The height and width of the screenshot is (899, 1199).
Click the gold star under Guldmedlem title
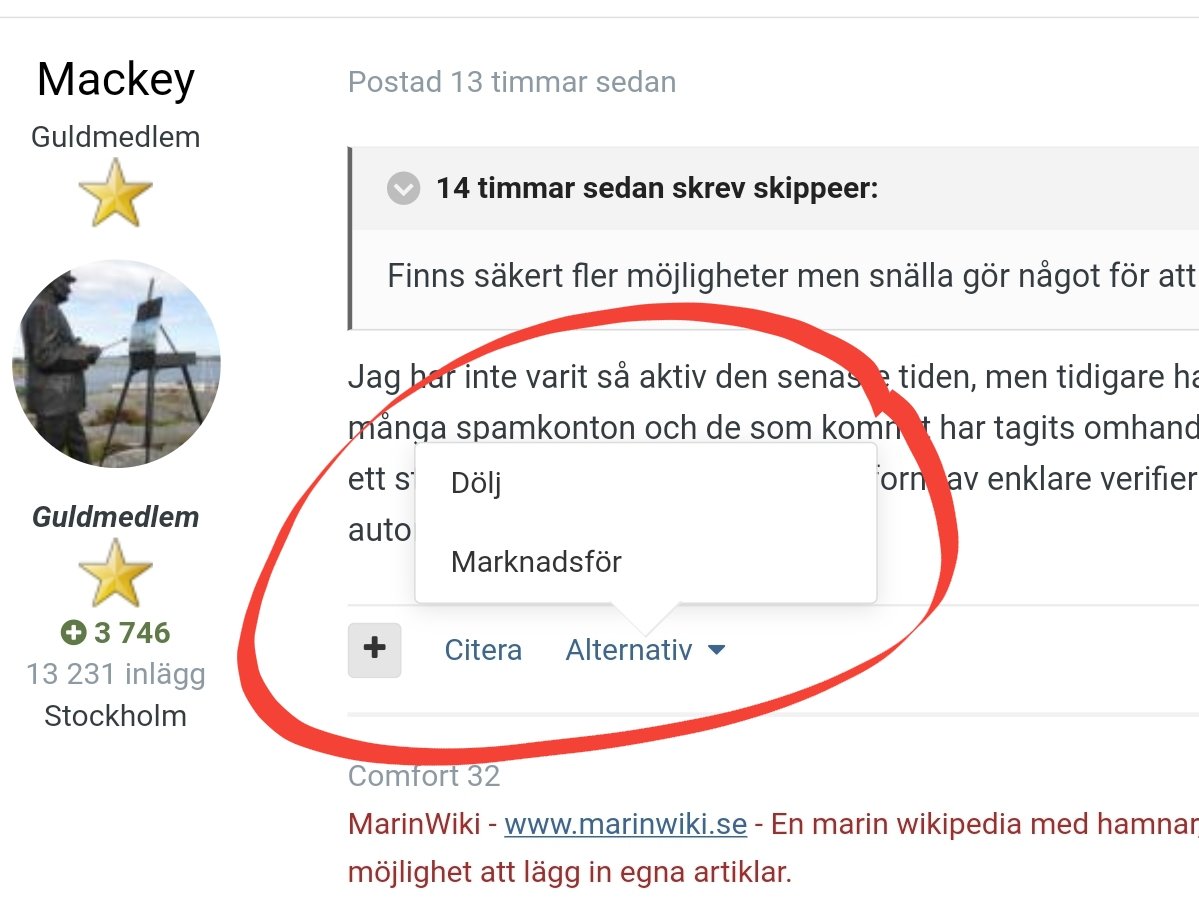(115, 193)
